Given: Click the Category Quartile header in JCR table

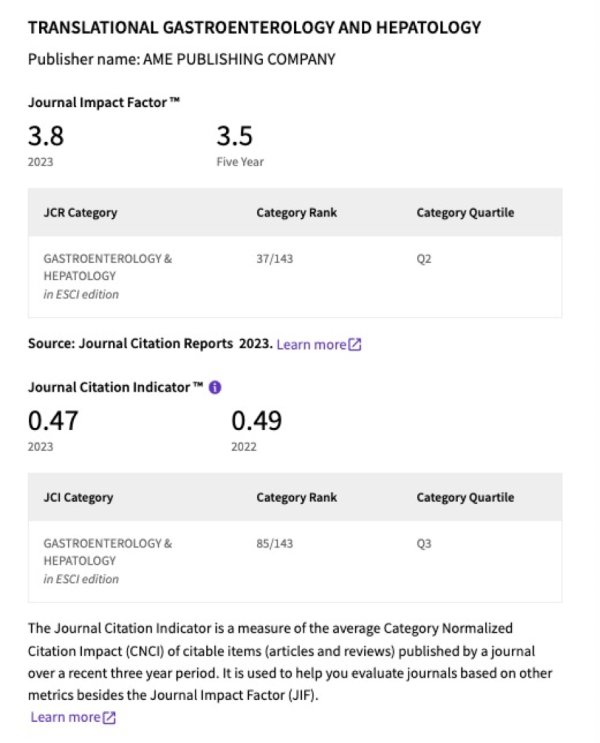Looking at the screenshot, I should tap(465, 213).
